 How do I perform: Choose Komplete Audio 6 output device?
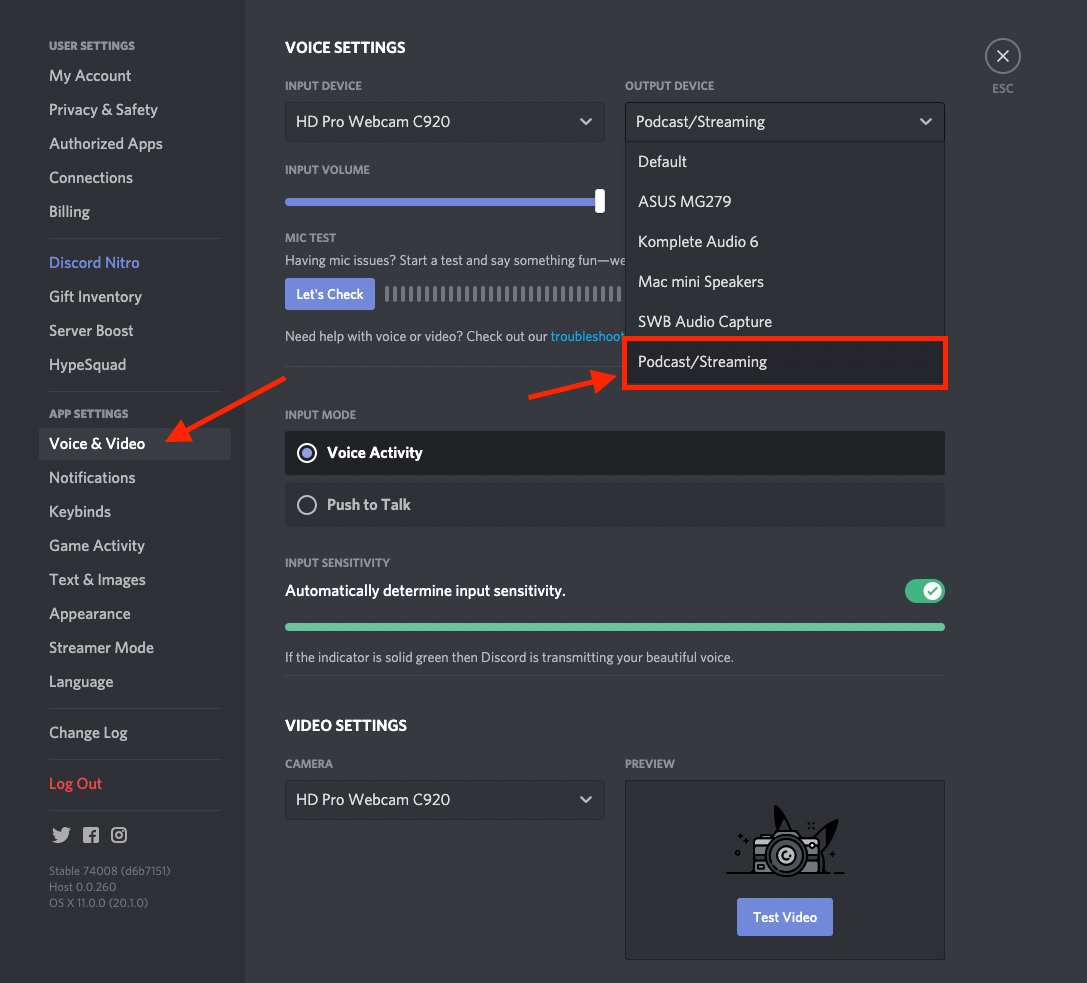785,242
